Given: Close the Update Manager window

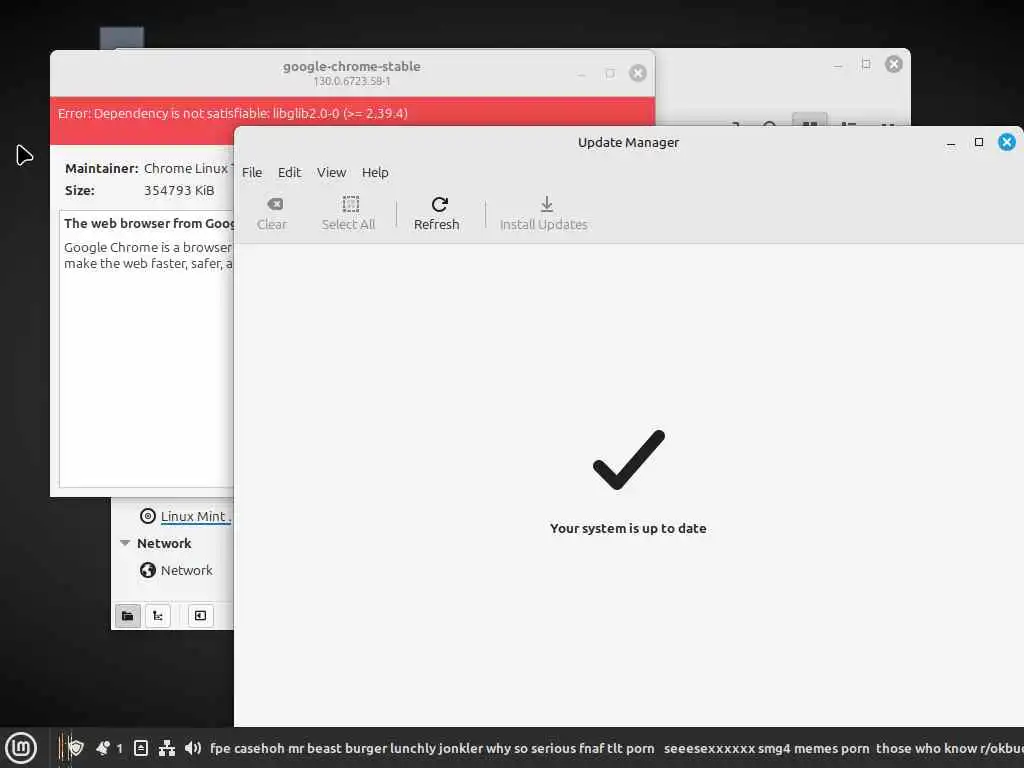Looking at the screenshot, I should [x=1006, y=142].
